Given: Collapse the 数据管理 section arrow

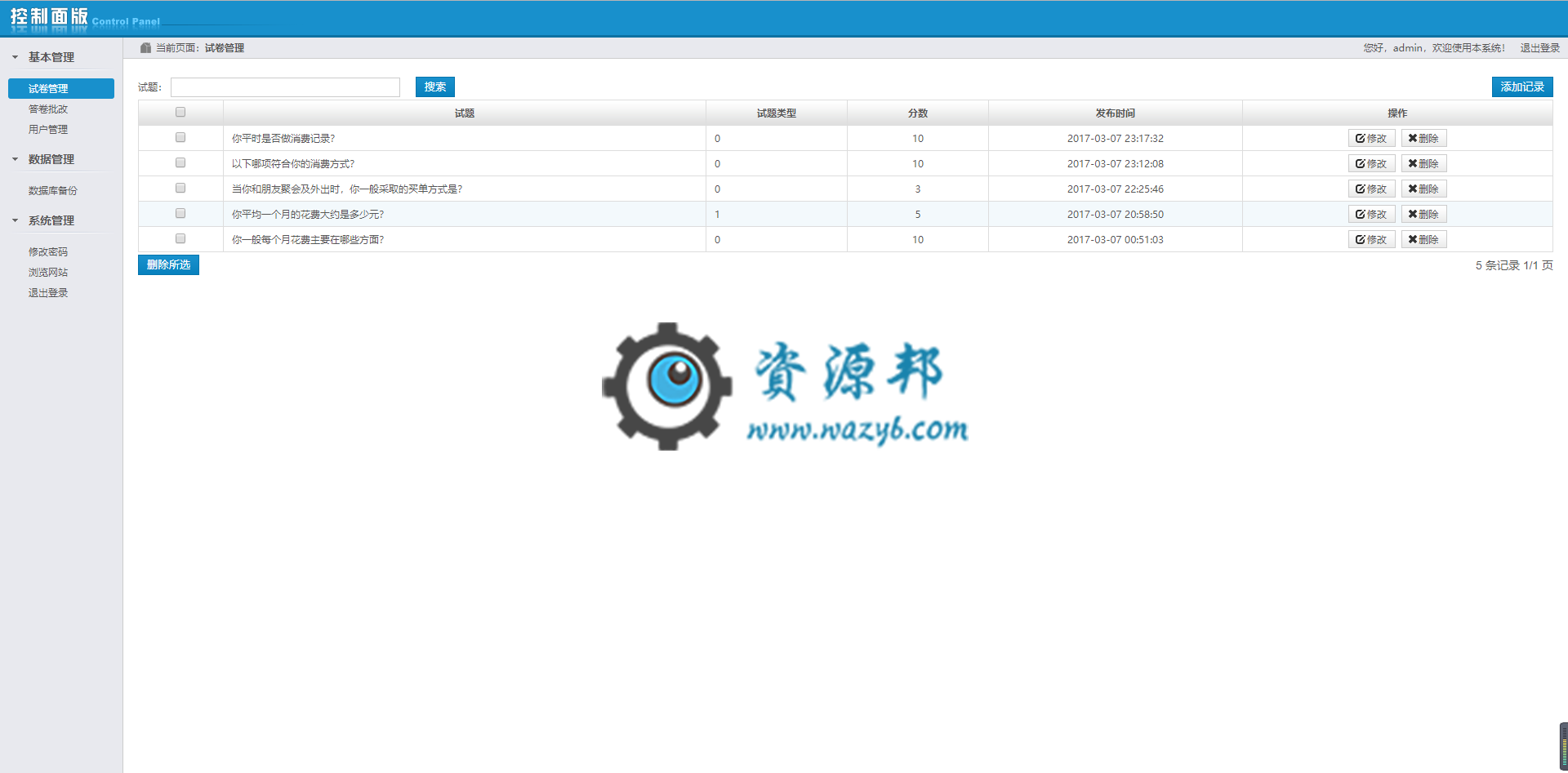Looking at the screenshot, I should click(x=15, y=159).
